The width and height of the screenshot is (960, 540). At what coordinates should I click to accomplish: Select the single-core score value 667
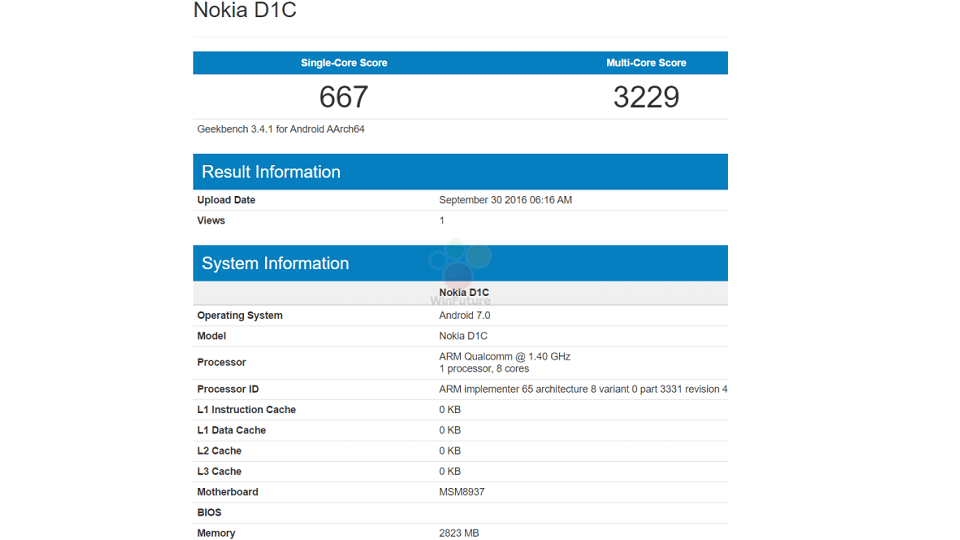(343, 97)
